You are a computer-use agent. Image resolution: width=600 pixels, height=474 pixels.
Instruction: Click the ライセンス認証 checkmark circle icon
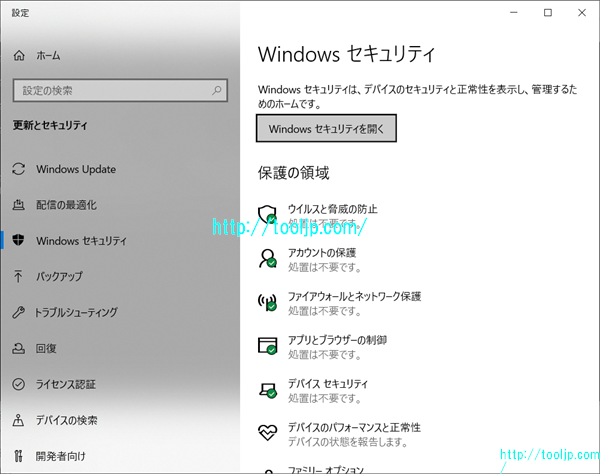point(18,384)
